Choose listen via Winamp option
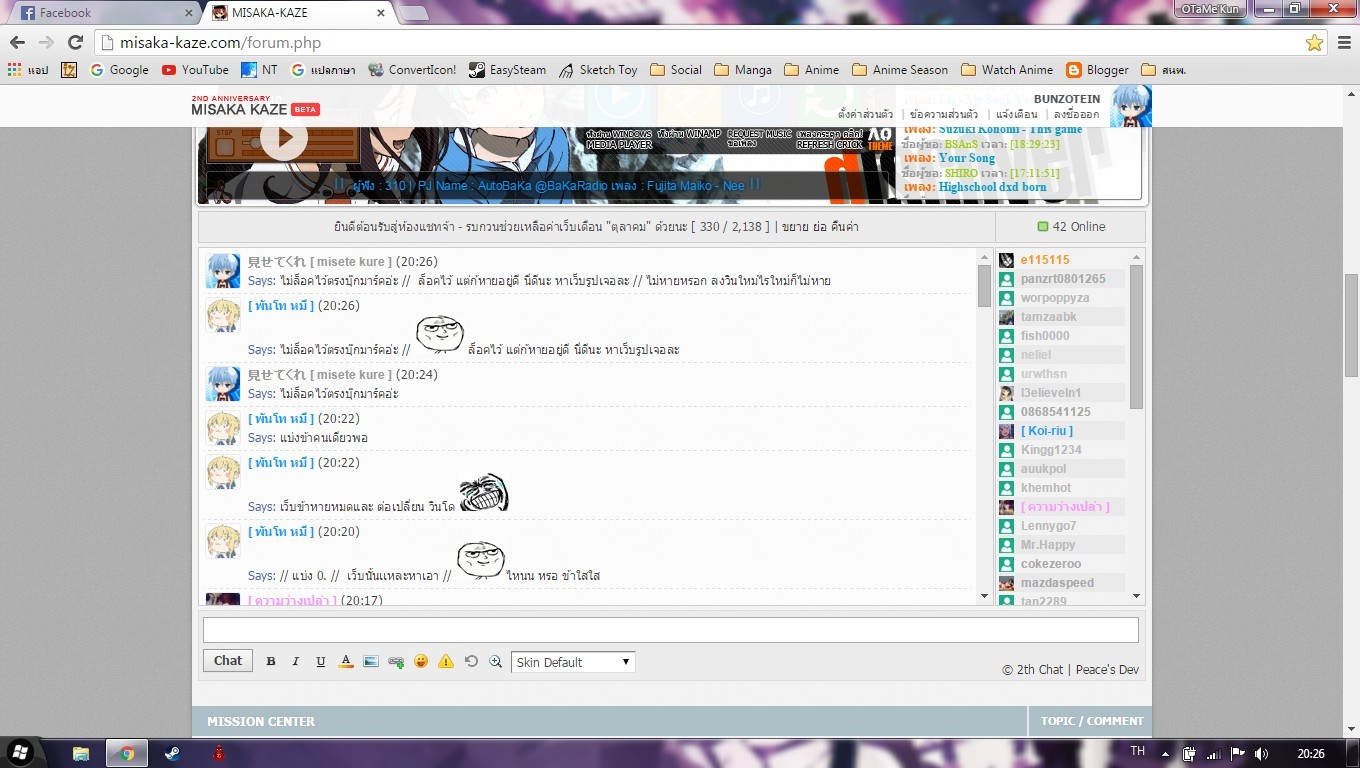 pos(688,134)
